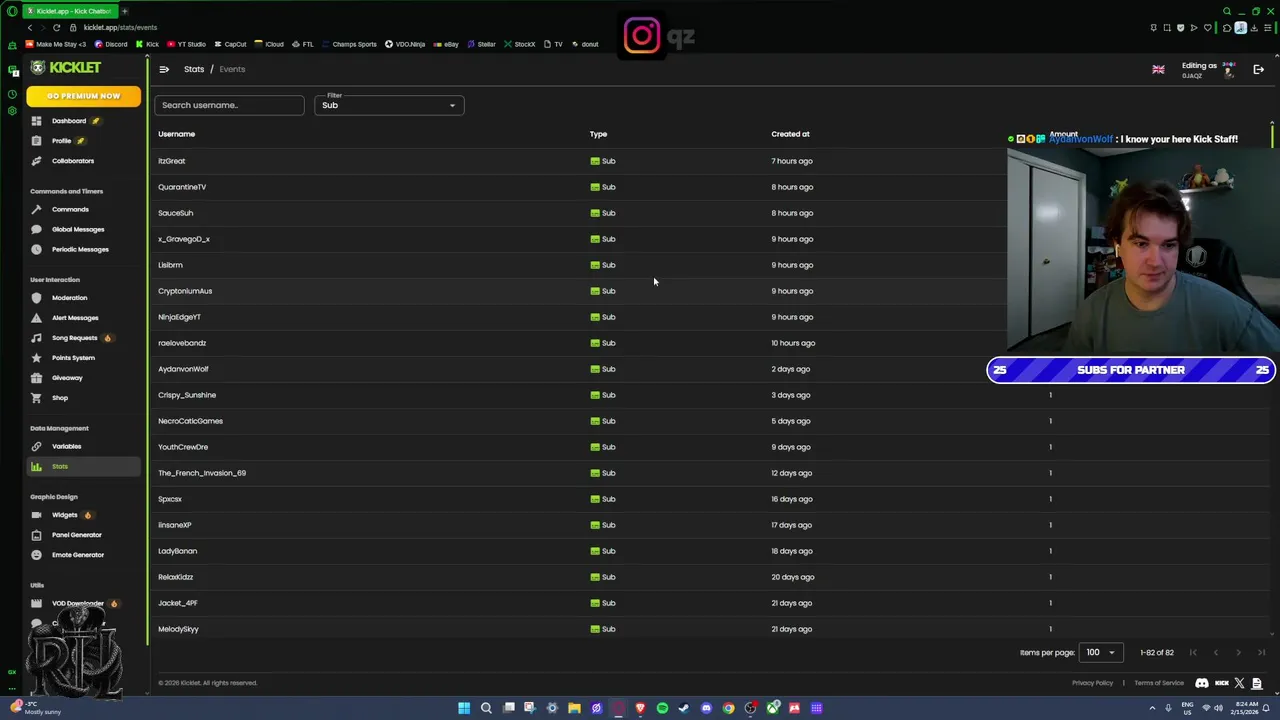Click the Username column header
This screenshot has height=720, width=1280.
[176, 134]
